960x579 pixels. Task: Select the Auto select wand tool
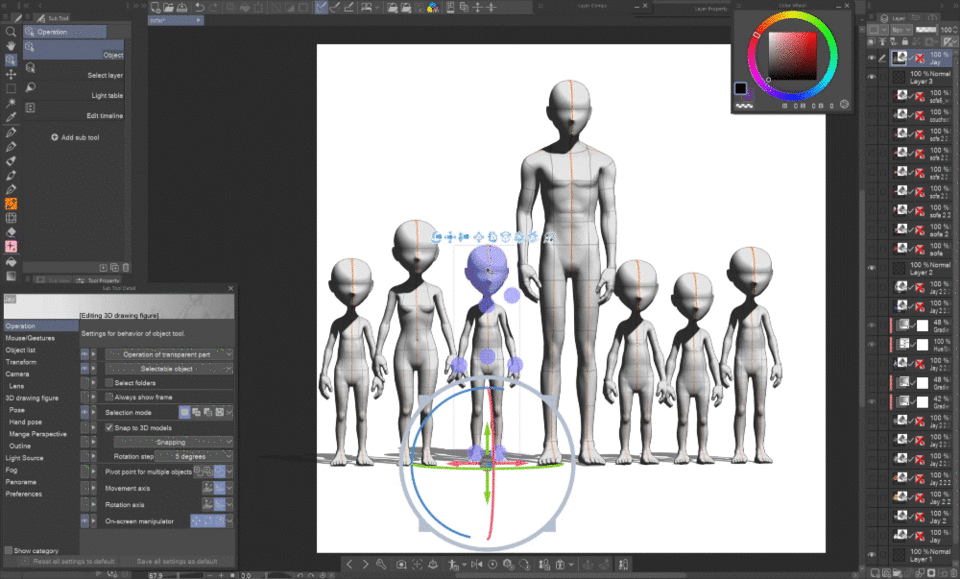click(10, 103)
